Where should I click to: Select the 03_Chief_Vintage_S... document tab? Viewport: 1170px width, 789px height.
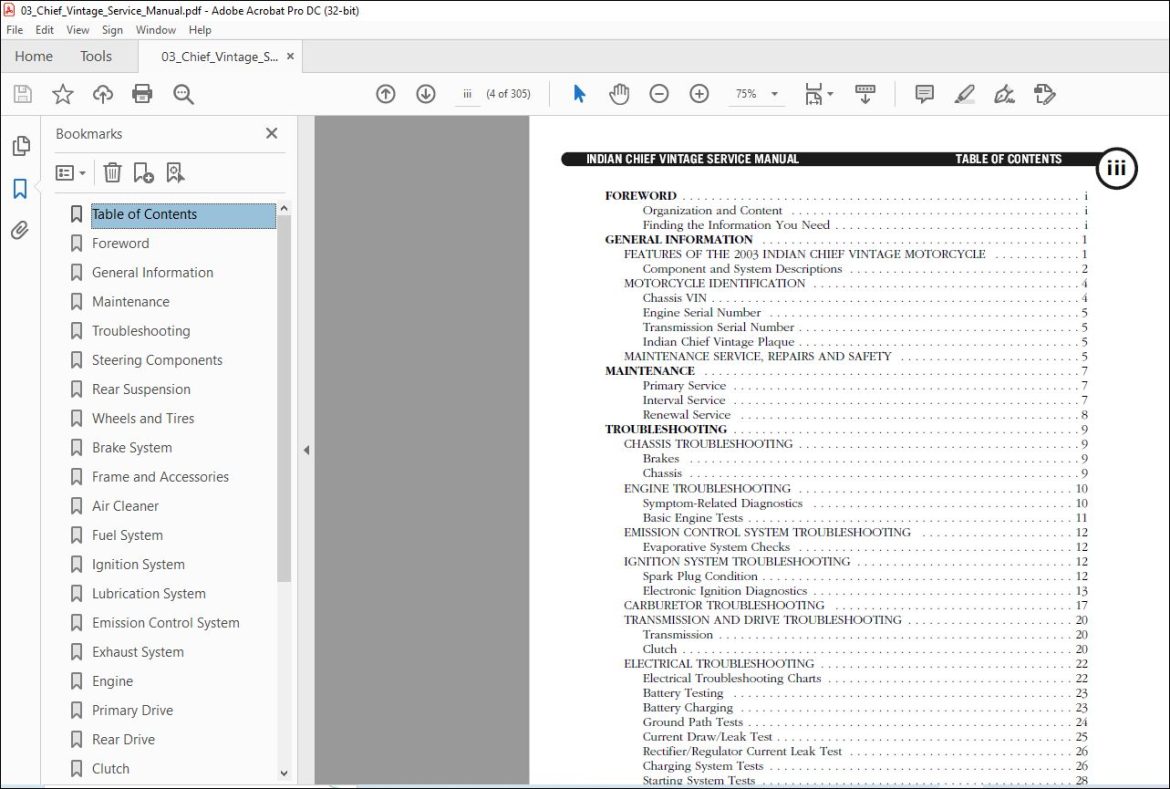[x=219, y=57]
